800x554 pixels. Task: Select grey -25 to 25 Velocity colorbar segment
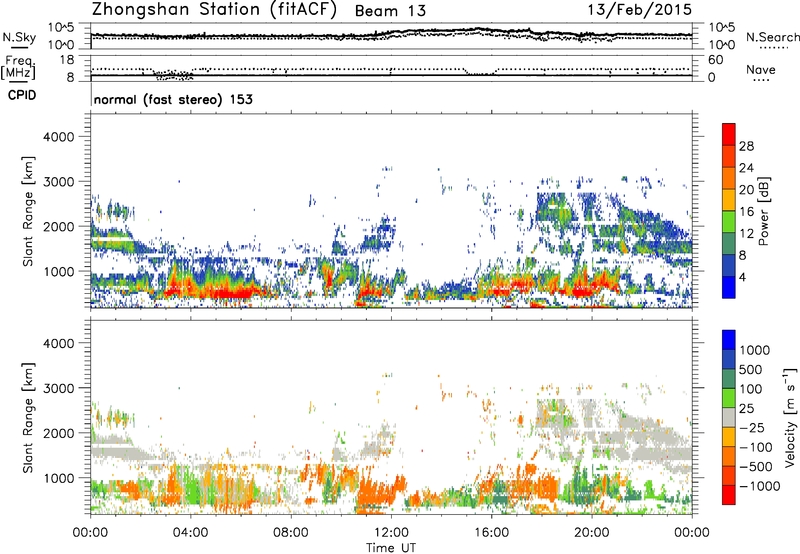[x=729, y=418]
